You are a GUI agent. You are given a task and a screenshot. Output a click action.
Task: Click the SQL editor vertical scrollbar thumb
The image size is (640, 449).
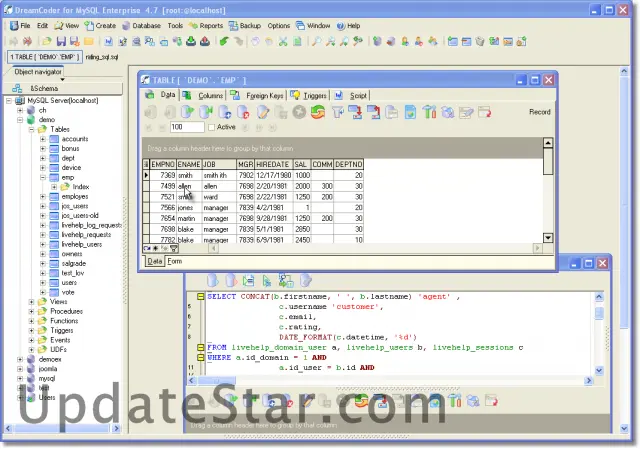(599, 313)
